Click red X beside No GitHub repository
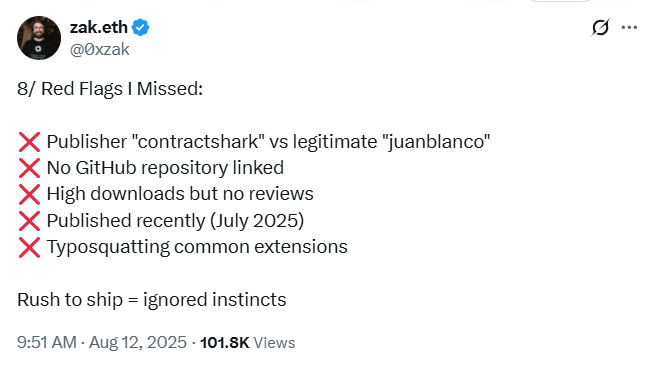The width and height of the screenshot is (655, 369). tap(29, 168)
